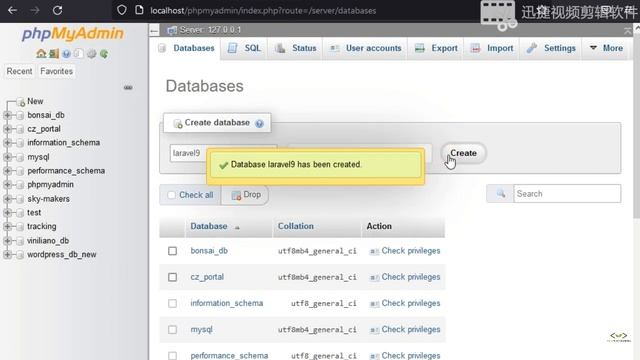Expand mysql tree node

pyautogui.click(x=7, y=157)
